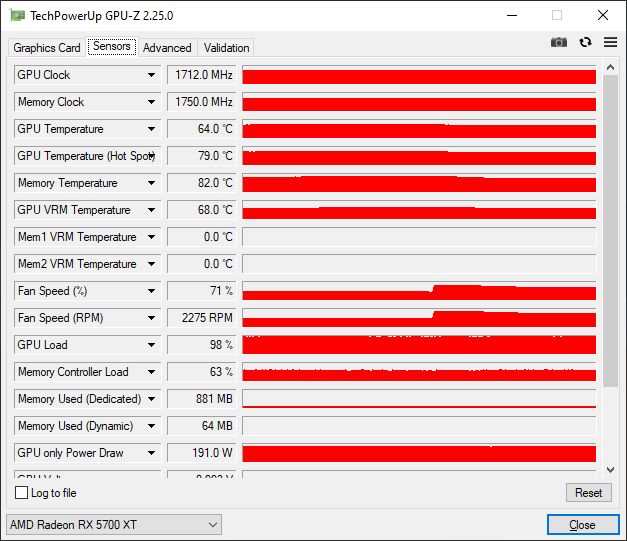
Task: Click the 1712.0 MHz GPU Clock value
Action: pos(202,75)
